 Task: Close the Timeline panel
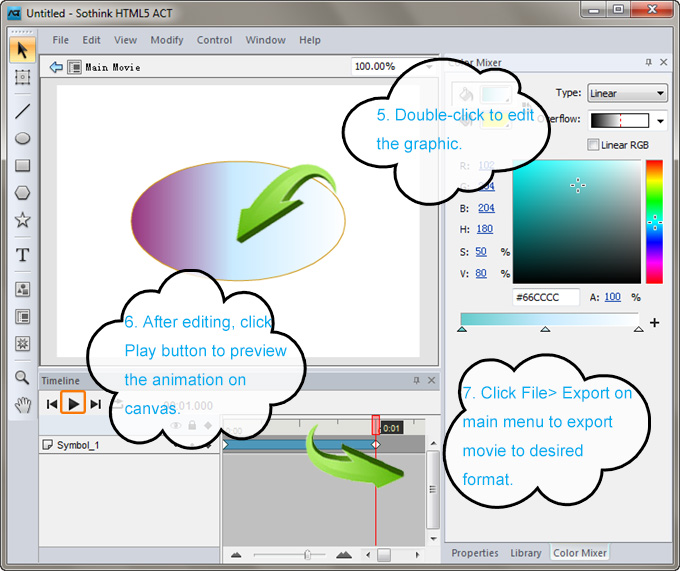(x=432, y=380)
